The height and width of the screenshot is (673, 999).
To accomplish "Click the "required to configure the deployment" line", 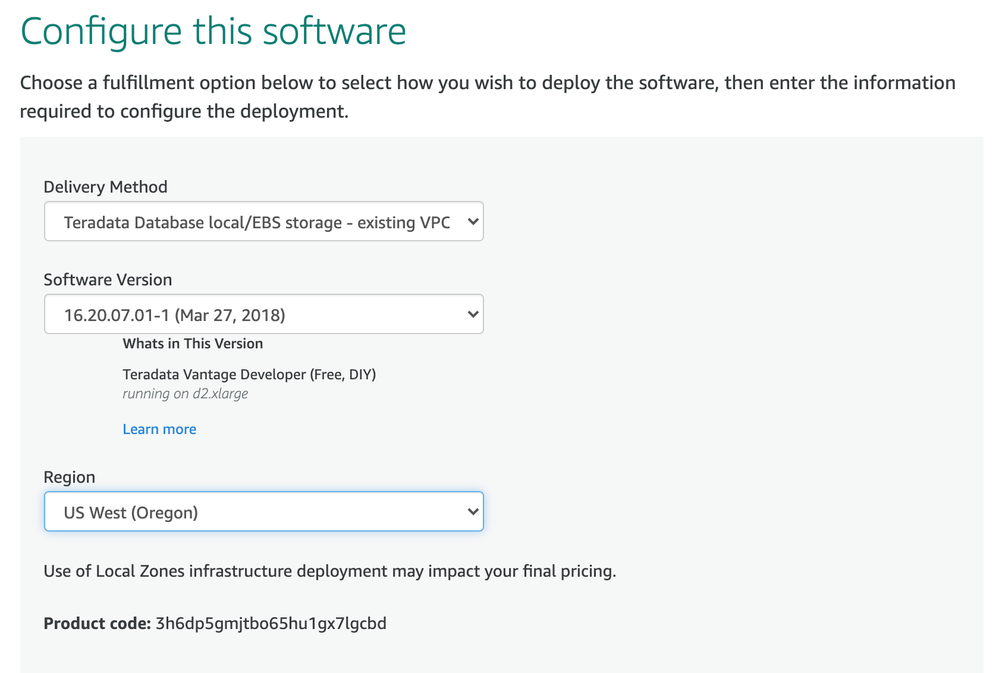I will pyautogui.click(x=184, y=111).
